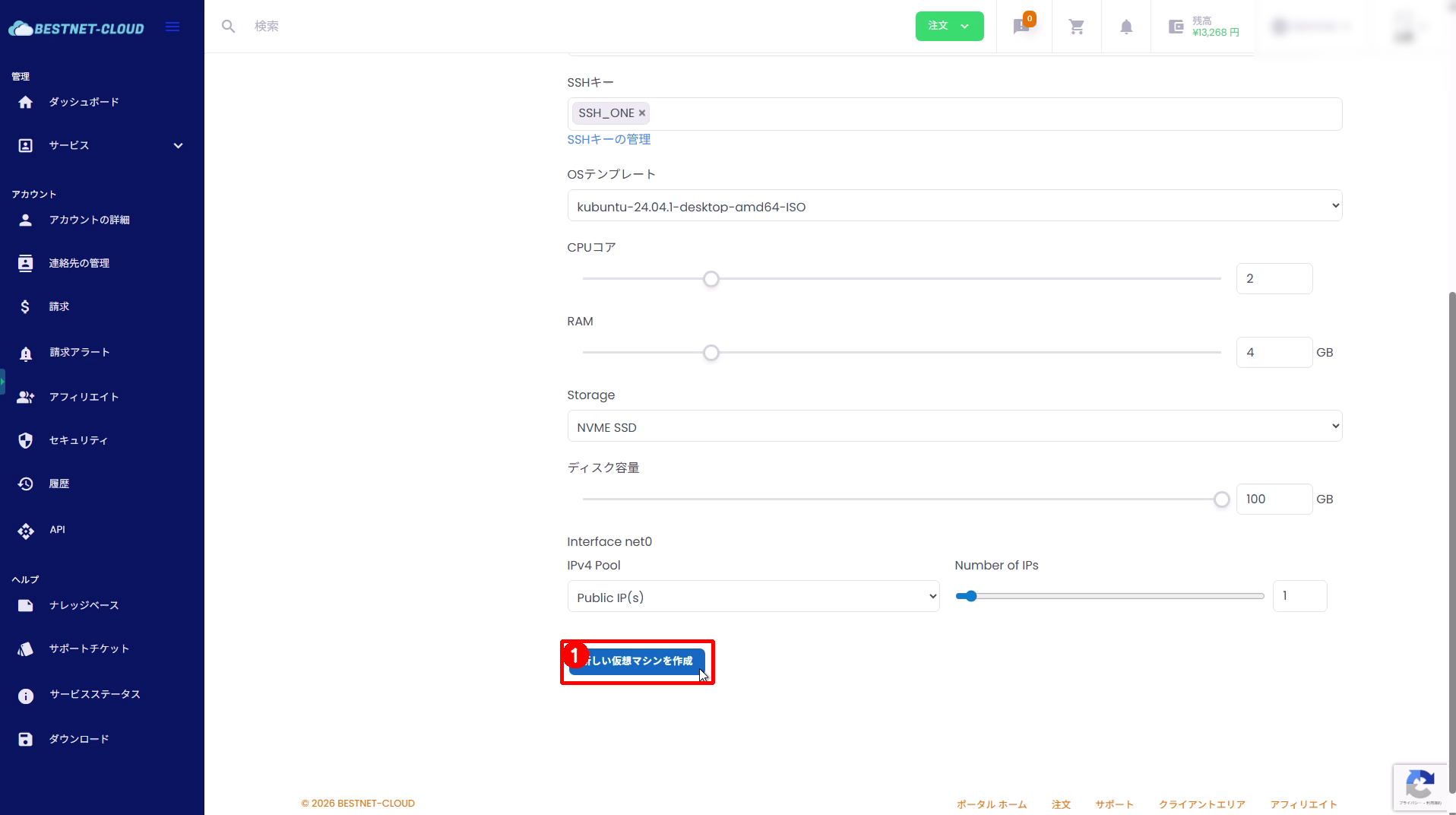
Task: Open the green 注文 dropdown button
Action: click(949, 27)
